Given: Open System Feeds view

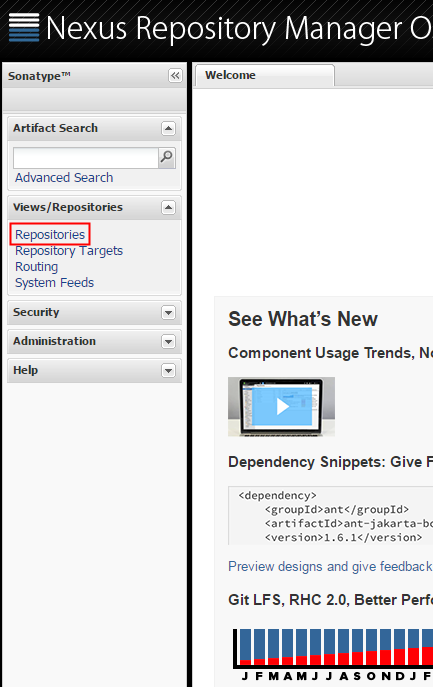Looking at the screenshot, I should click(x=54, y=283).
